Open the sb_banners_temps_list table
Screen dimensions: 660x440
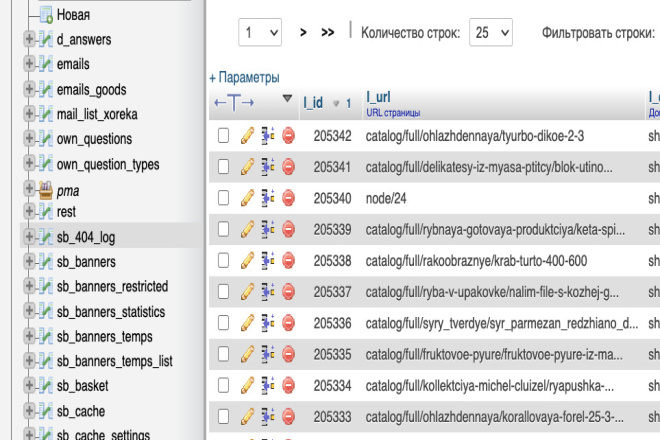[114, 361]
